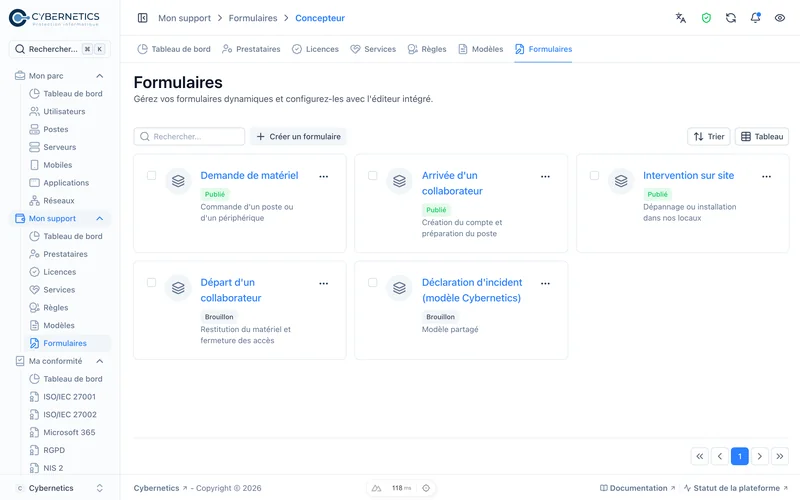Screen dimensions: 800x500
Task: Open the Demande de matériel form link
Action: [x=249, y=176]
